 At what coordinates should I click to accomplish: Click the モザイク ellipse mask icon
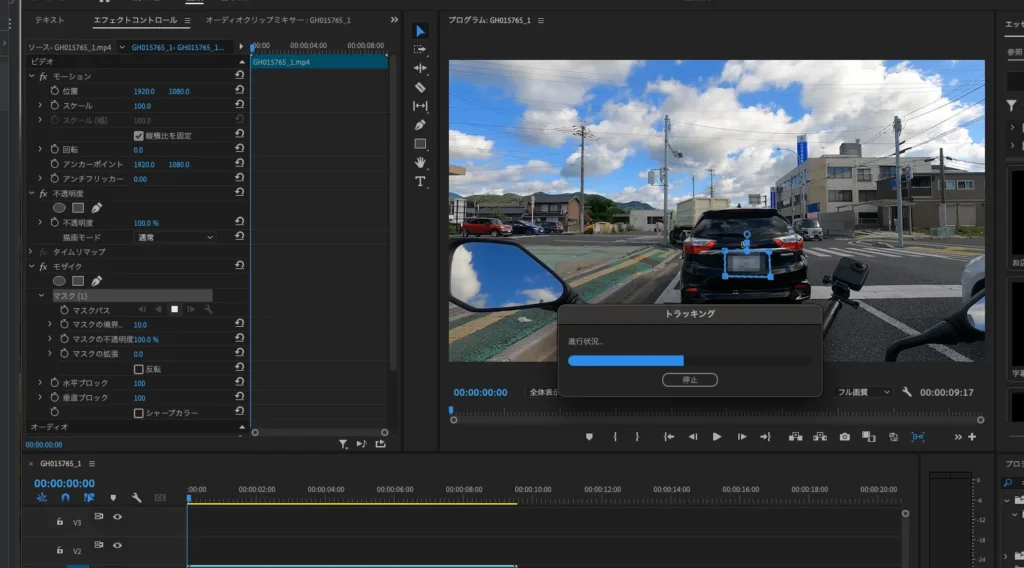pyautogui.click(x=59, y=281)
